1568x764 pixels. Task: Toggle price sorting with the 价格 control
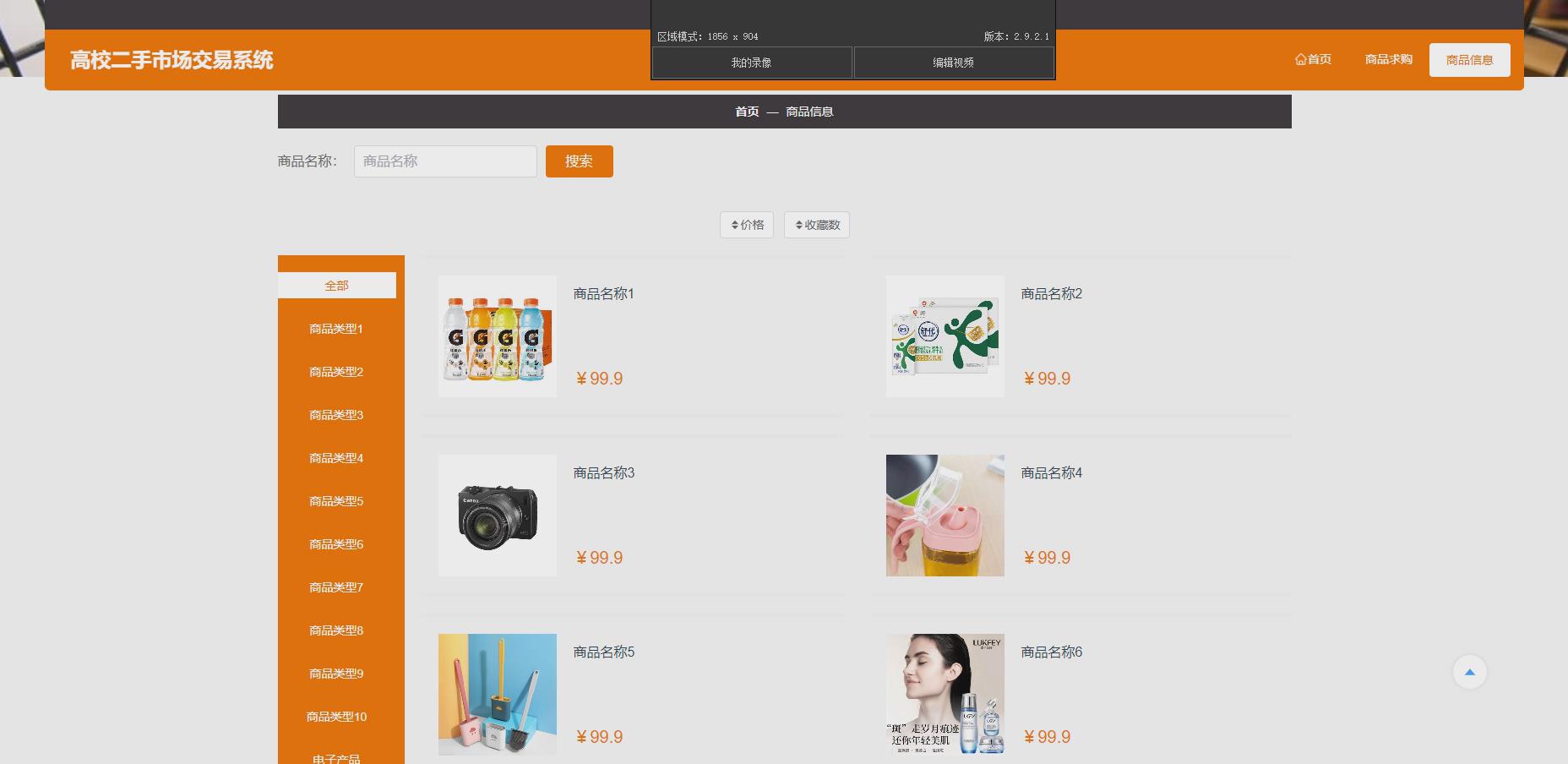tap(747, 225)
